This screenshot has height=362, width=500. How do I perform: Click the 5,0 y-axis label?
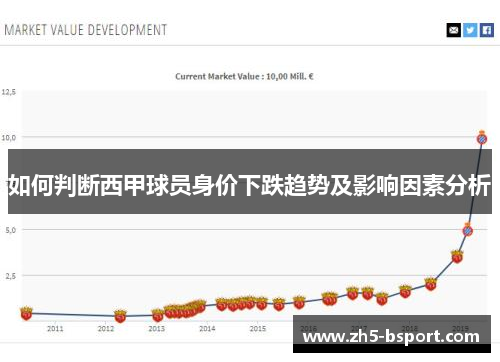pyautogui.click(x=11, y=230)
